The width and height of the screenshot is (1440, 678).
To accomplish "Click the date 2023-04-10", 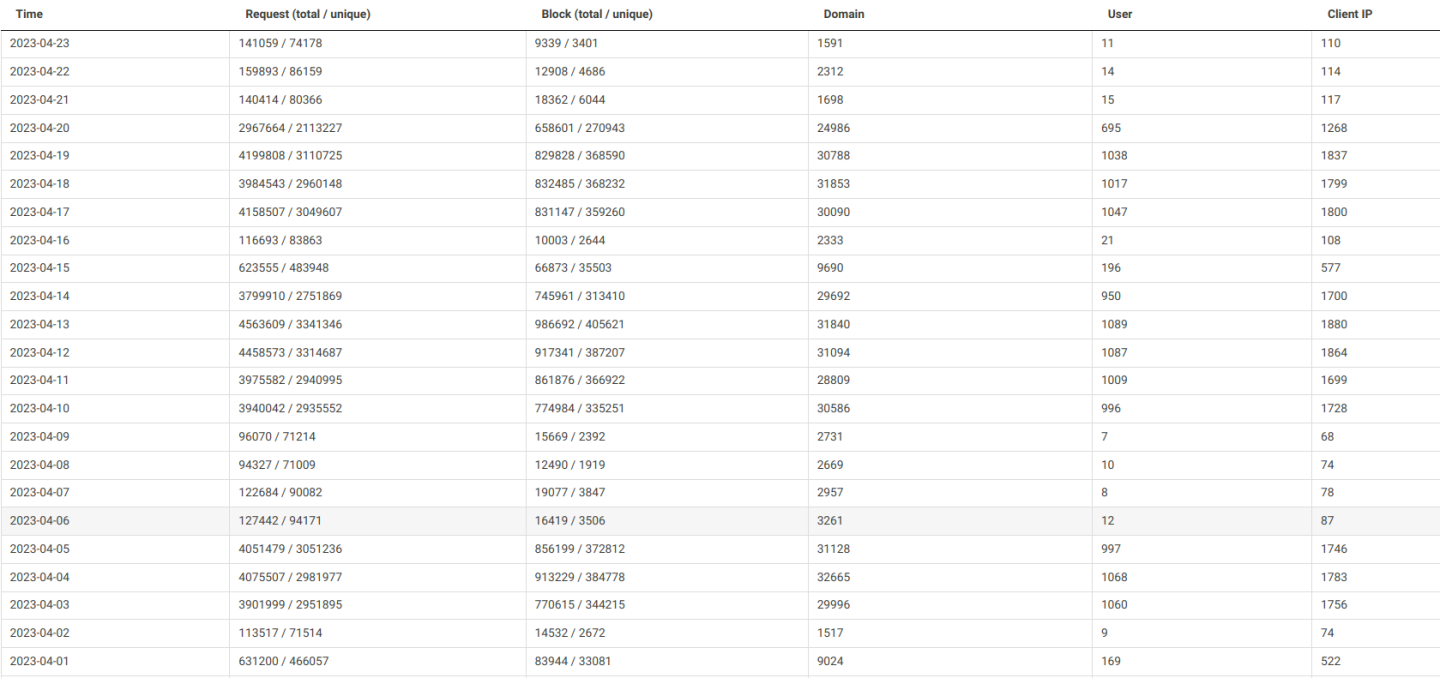I will pos(40,408).
